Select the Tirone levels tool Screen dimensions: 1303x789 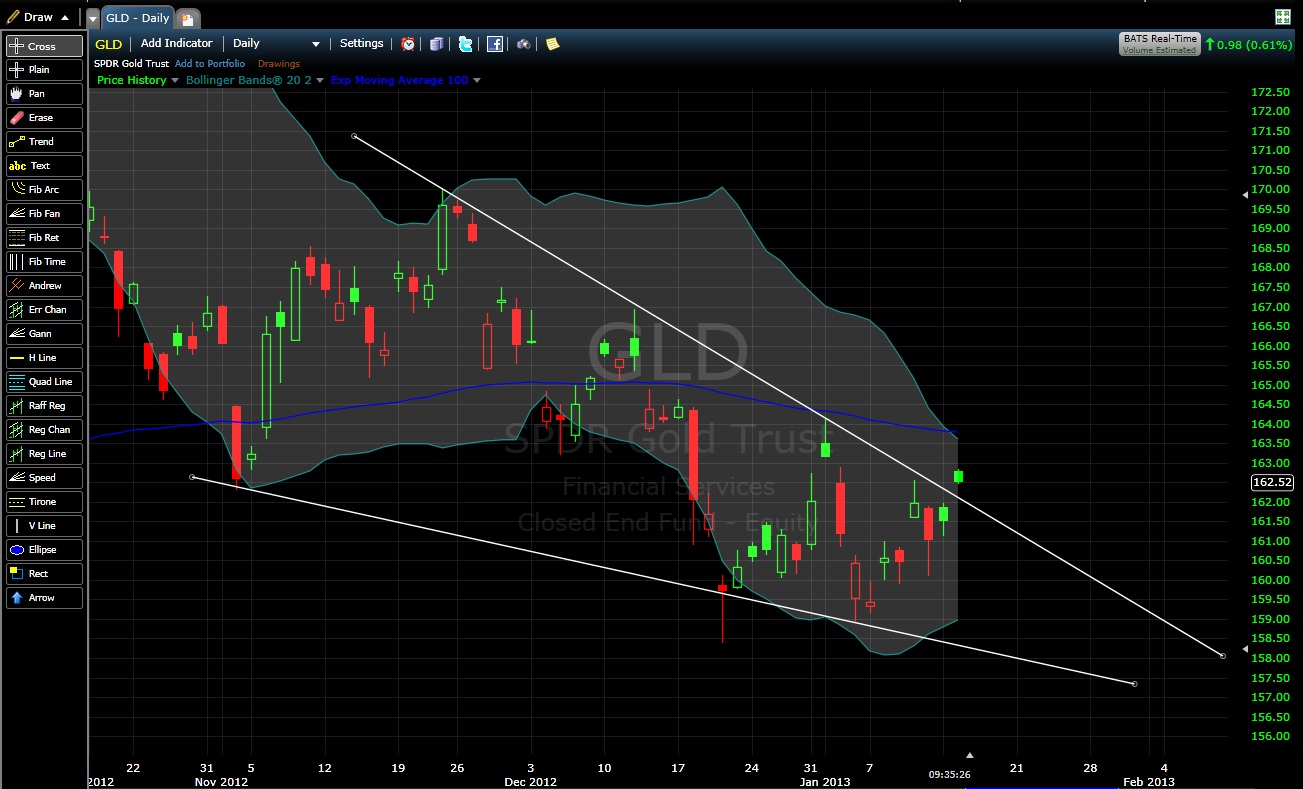(43, 502)
